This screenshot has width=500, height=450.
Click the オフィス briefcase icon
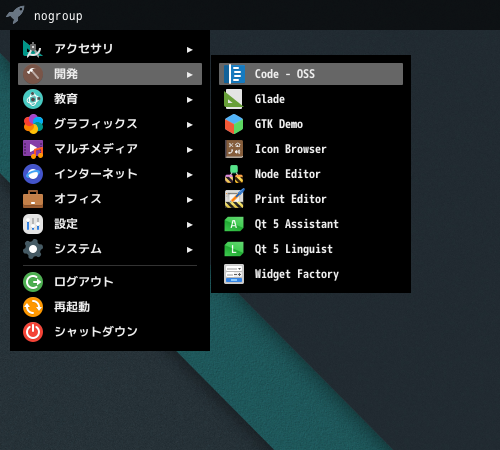click(x=33, y=199)
